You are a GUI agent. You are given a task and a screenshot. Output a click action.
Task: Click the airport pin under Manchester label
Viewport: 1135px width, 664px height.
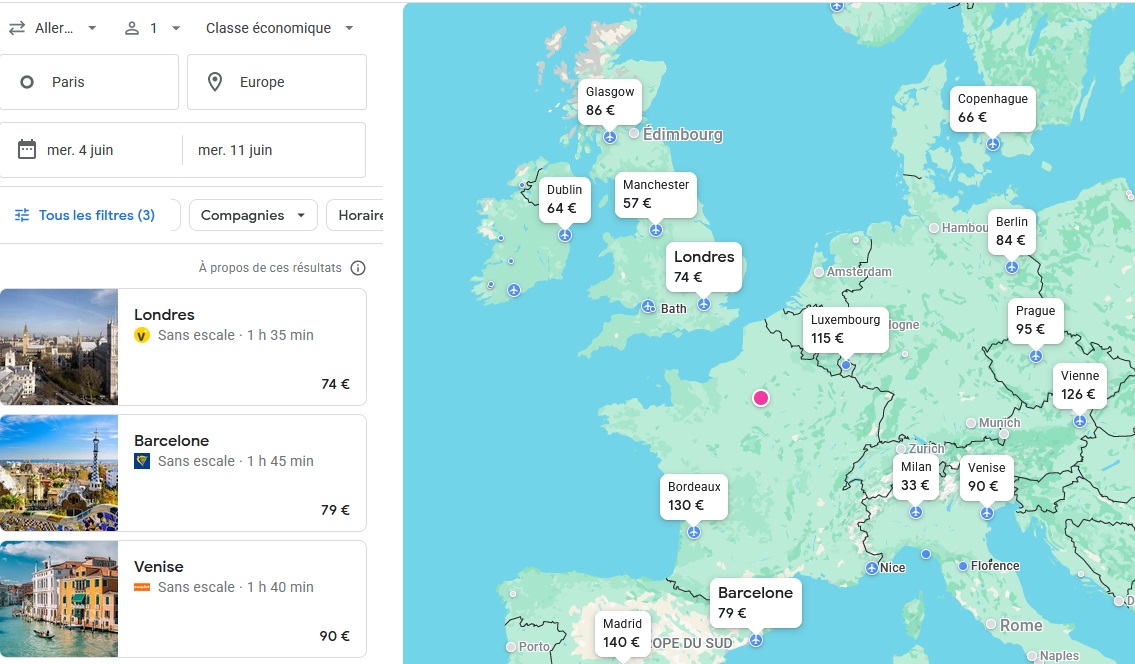pyautogui.click(x=656, y=230)
